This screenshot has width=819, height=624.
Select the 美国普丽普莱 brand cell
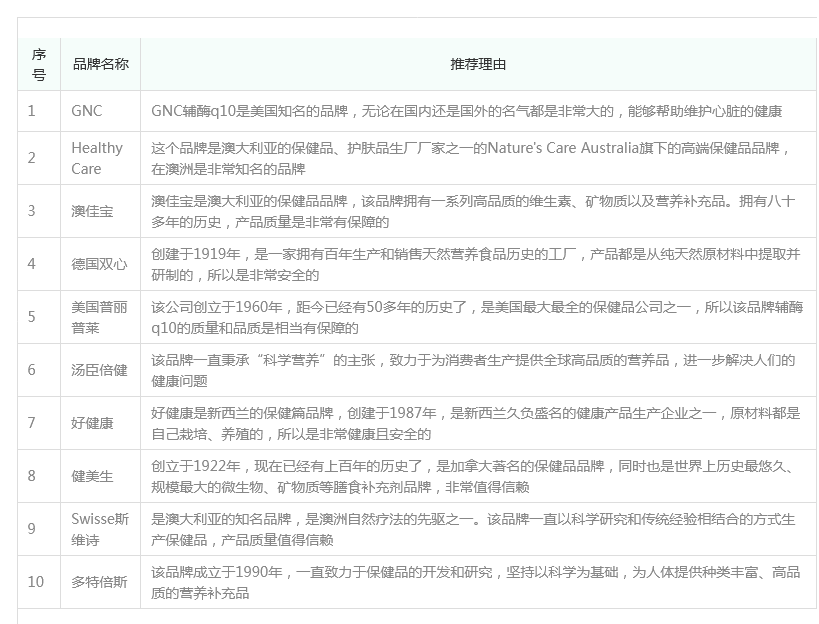coord(99,317)
